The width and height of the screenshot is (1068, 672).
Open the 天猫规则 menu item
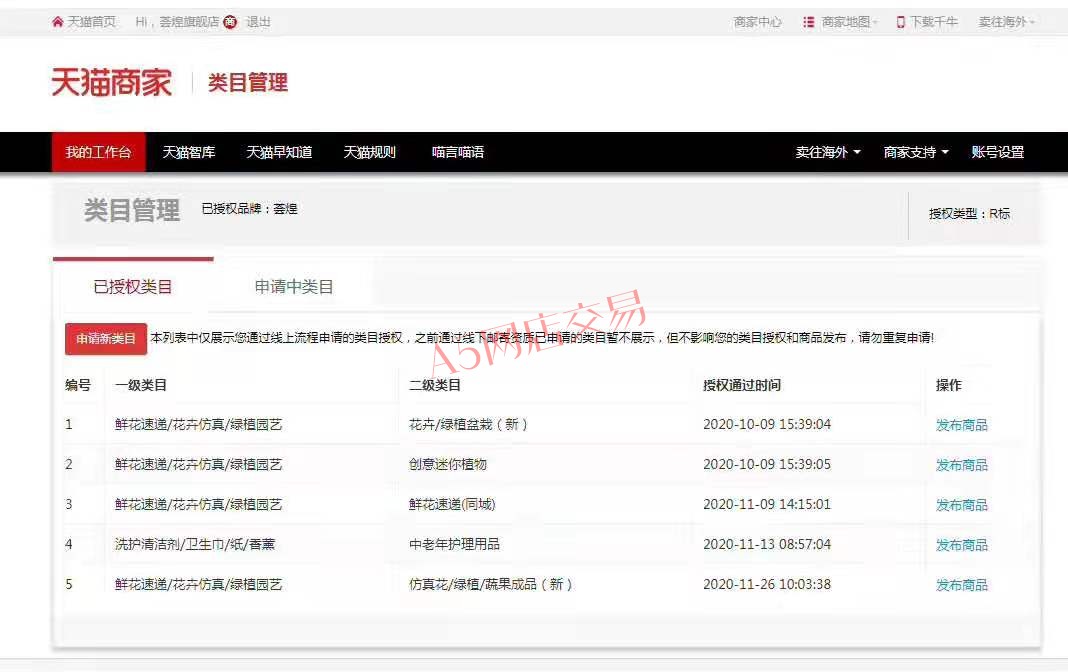click(x=369, y=152)
